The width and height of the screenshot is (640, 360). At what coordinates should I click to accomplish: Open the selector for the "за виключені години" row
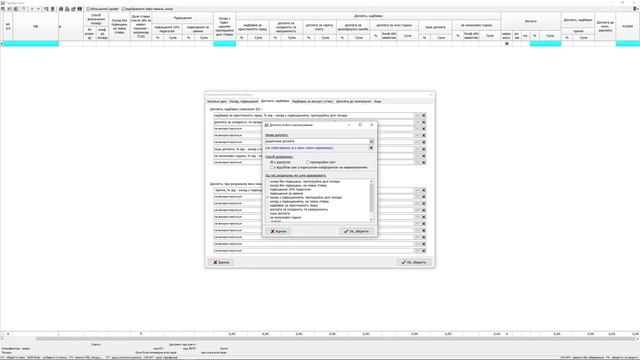417,156
